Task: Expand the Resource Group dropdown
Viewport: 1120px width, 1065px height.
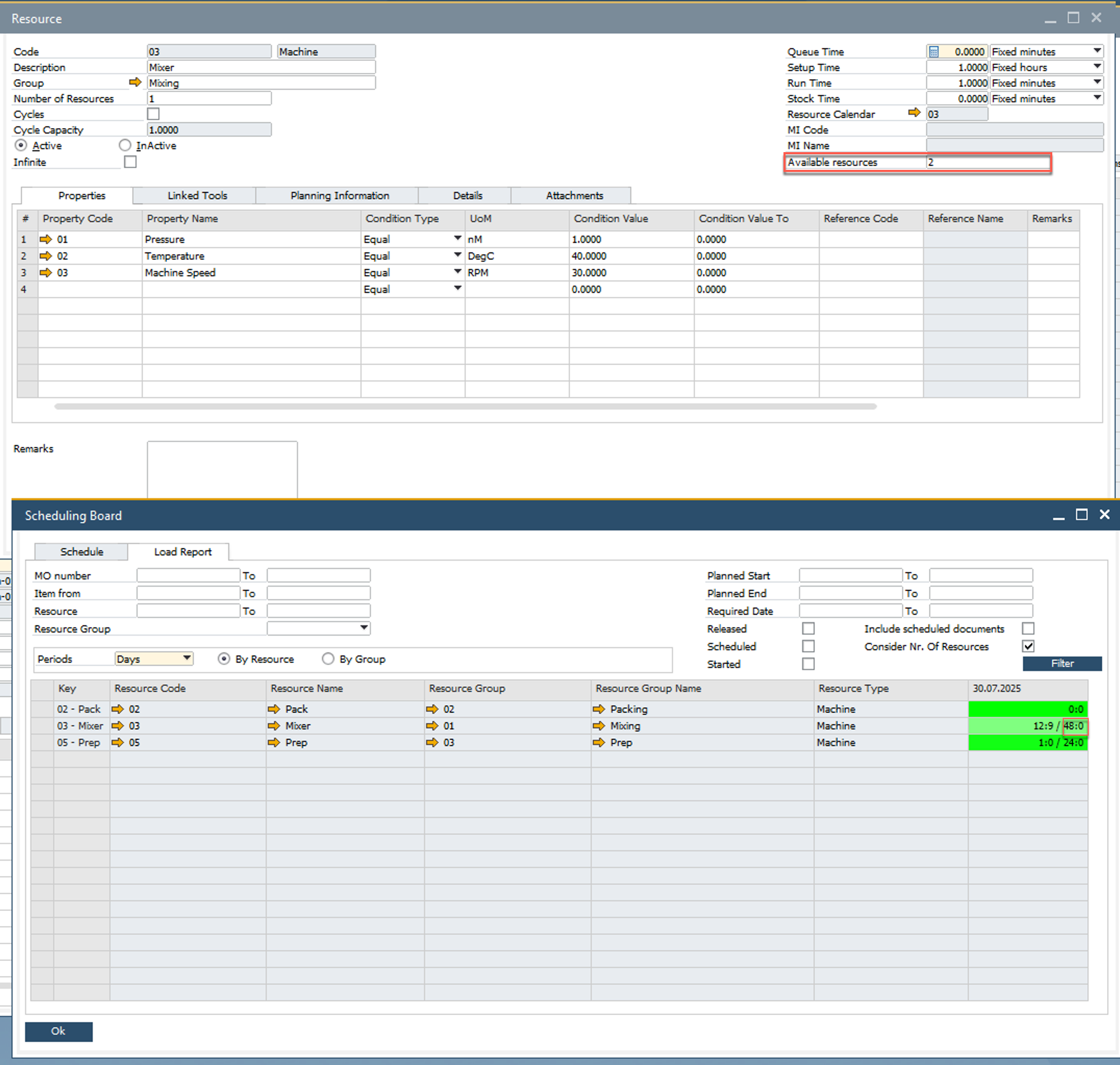Action: coord(364,628)
